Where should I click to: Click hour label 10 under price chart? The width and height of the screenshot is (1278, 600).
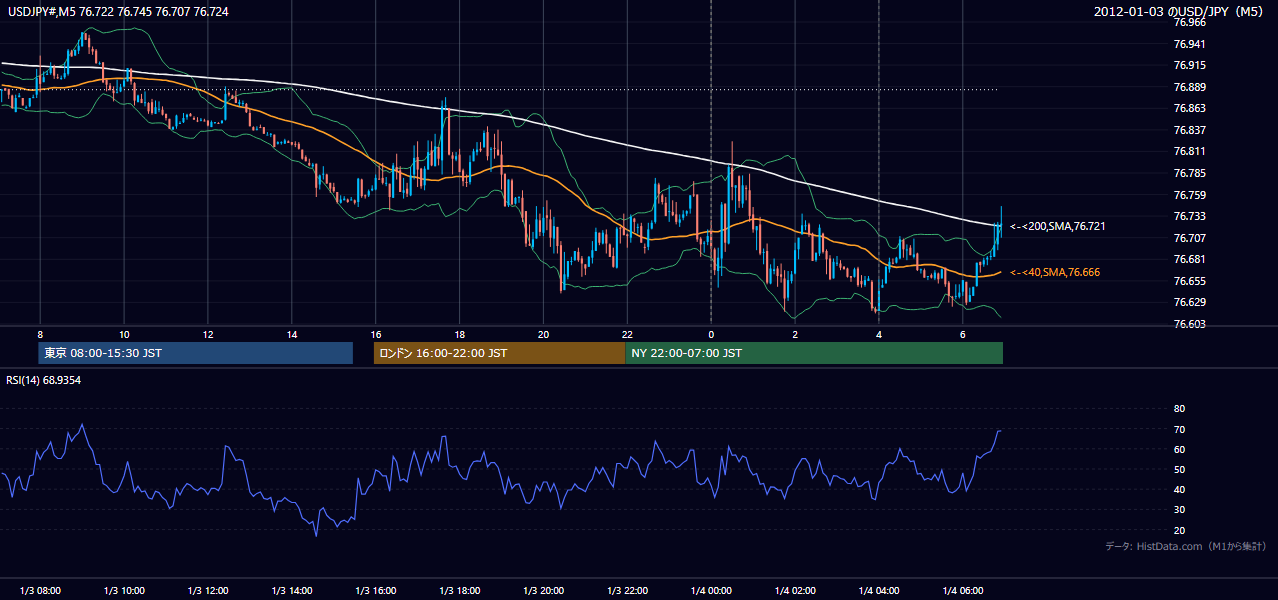pos(124,333)
